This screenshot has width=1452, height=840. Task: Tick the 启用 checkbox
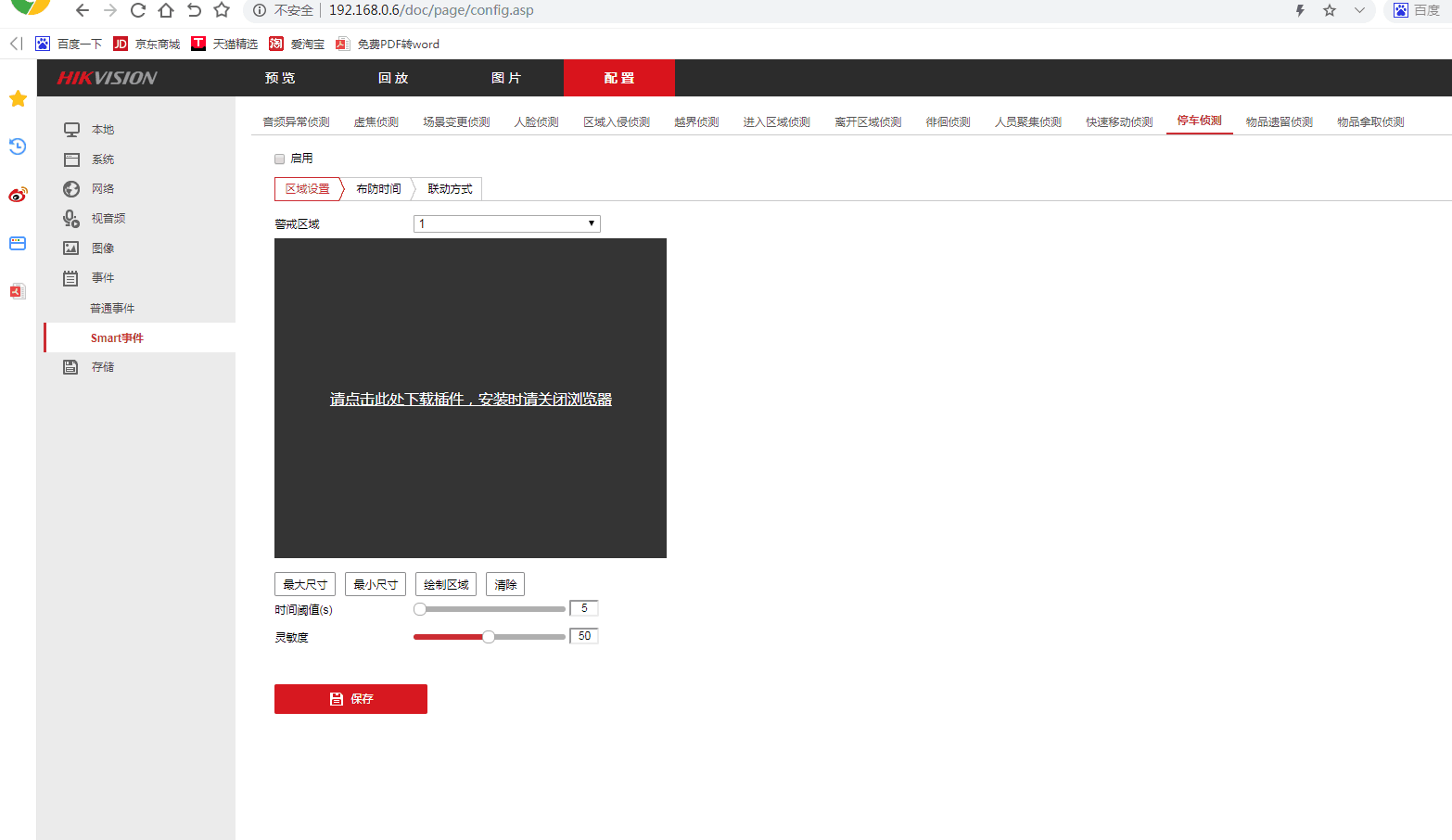(x=280, y=159)
